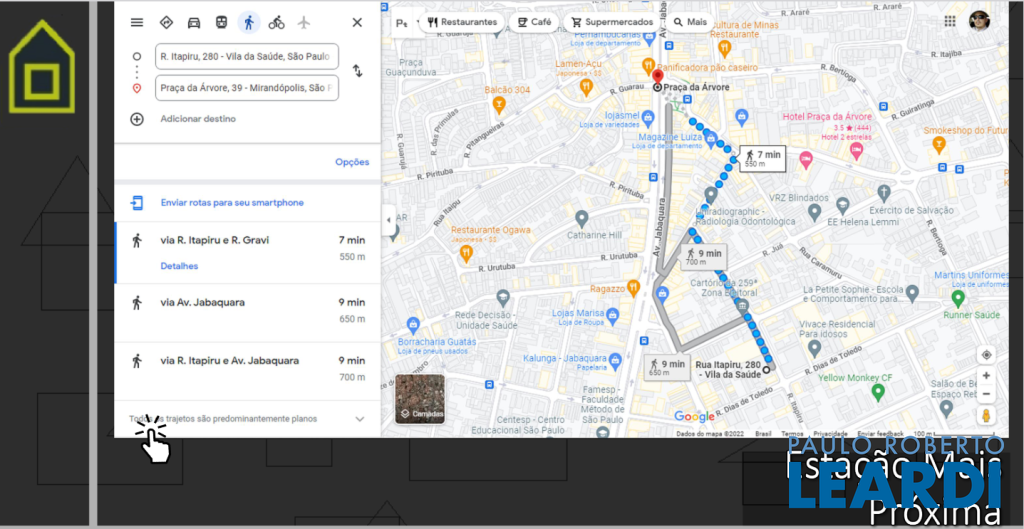
Task: Filter map by Café
Action: pyautogui.click(x=534, y=22)
